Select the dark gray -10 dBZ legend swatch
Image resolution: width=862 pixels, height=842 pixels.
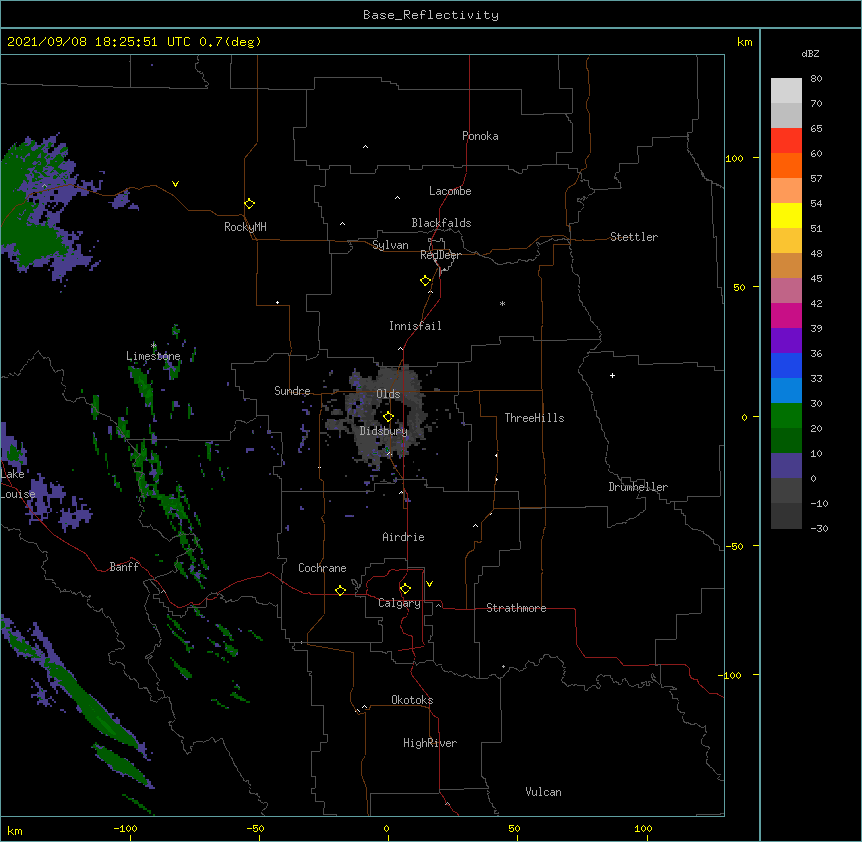point(786,516)
